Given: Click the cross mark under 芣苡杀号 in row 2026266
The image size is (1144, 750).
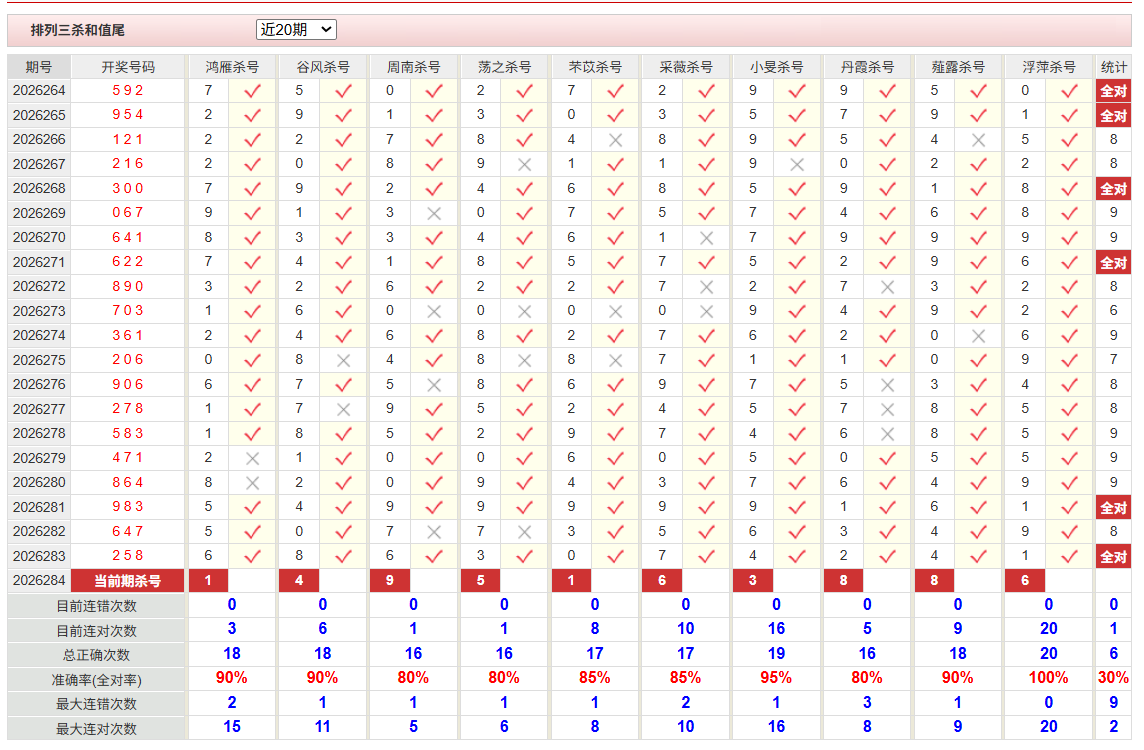Looking at the screenshot, I should click(x=615, y=140).
